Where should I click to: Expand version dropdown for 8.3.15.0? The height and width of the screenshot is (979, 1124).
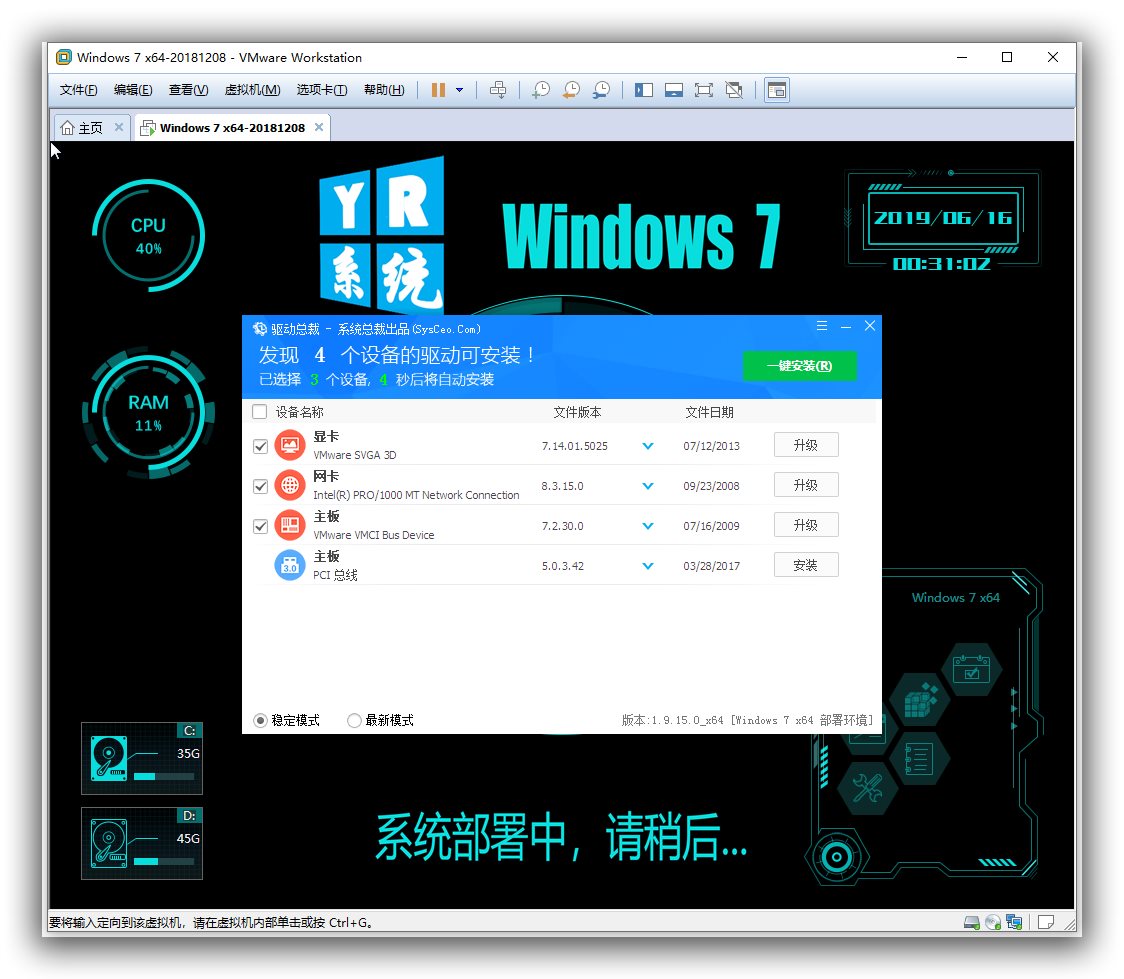coord(648,486)
